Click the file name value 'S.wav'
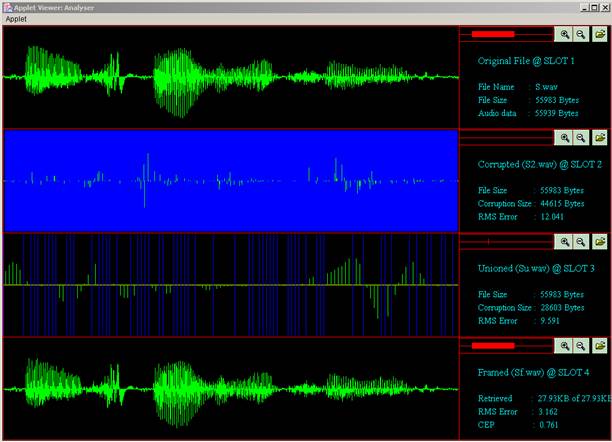The height and width of the screenshot is (442, 612). coord(546,87)
